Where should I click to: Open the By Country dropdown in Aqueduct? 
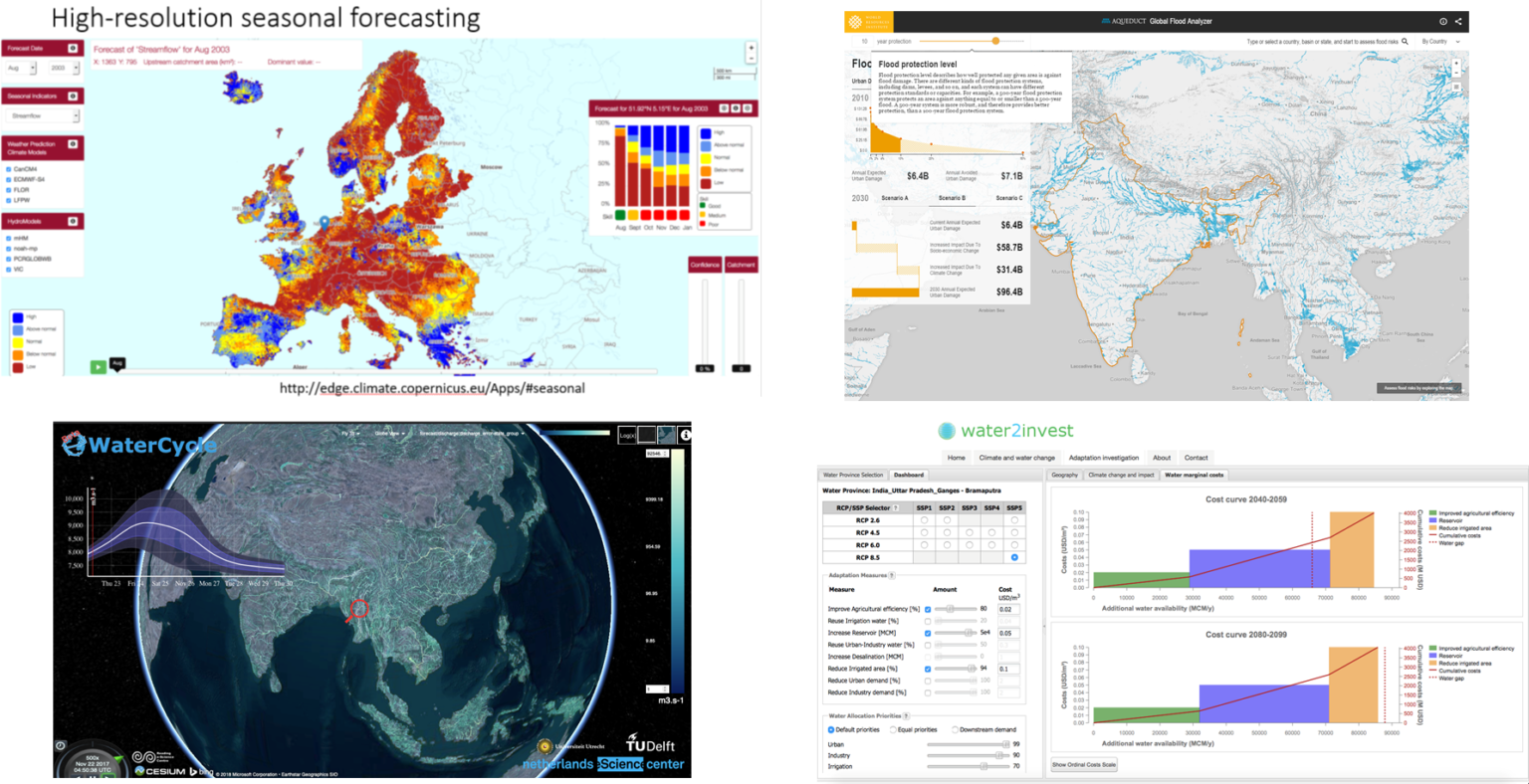click(x=1434, y=41)
